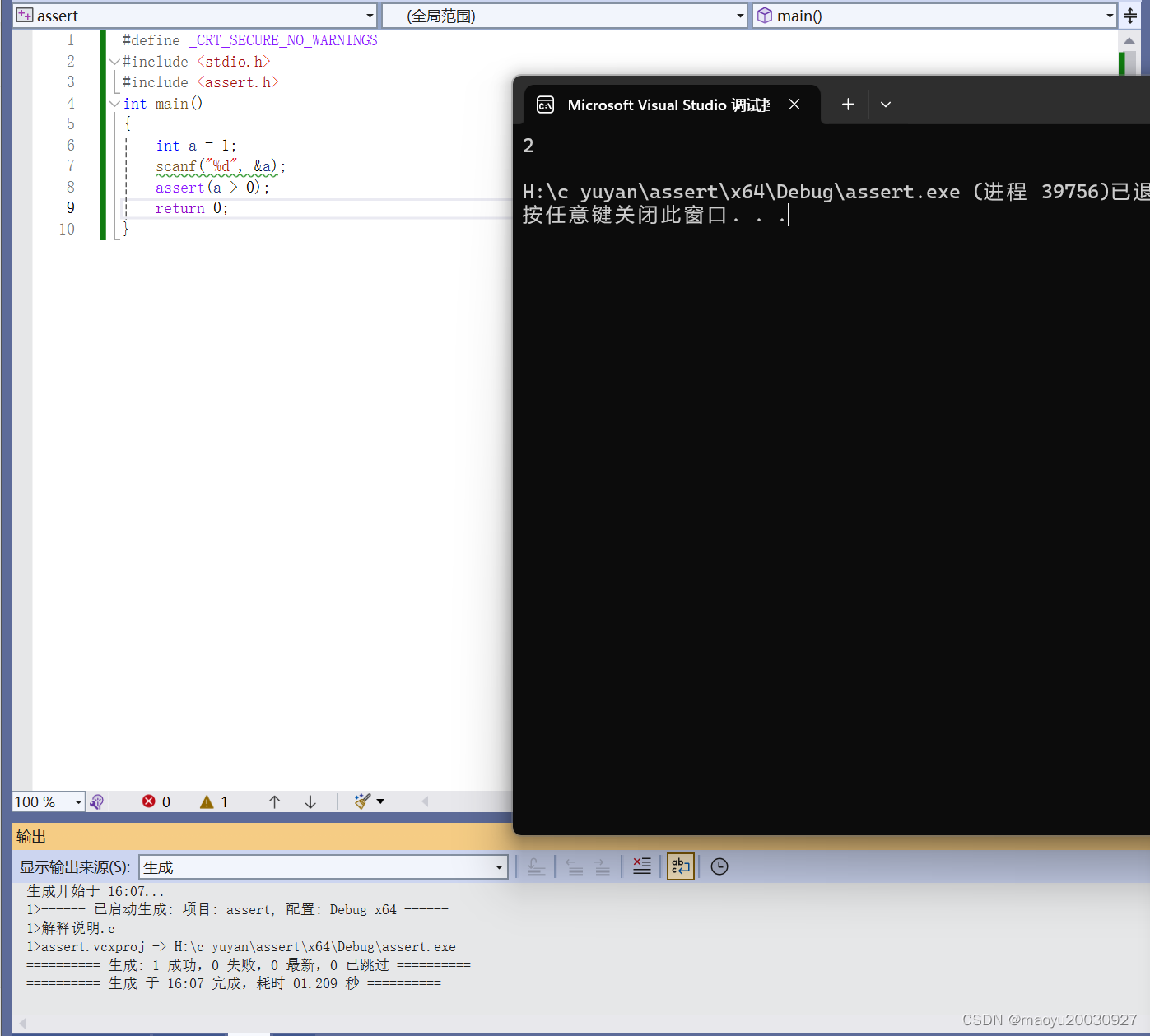Collapse the include block at line 2

(114, 61)
